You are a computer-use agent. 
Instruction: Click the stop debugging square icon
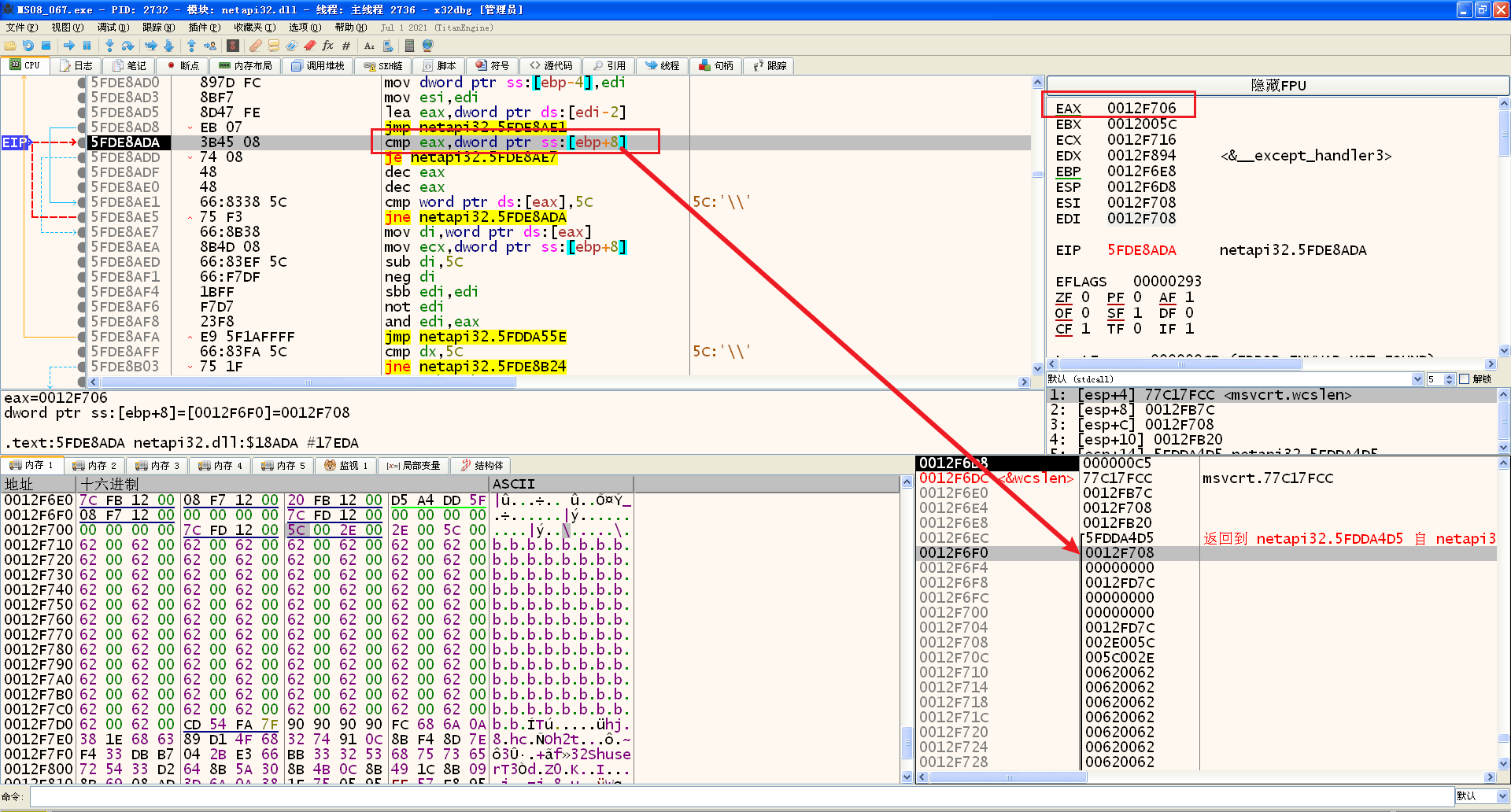pos(46,46)
